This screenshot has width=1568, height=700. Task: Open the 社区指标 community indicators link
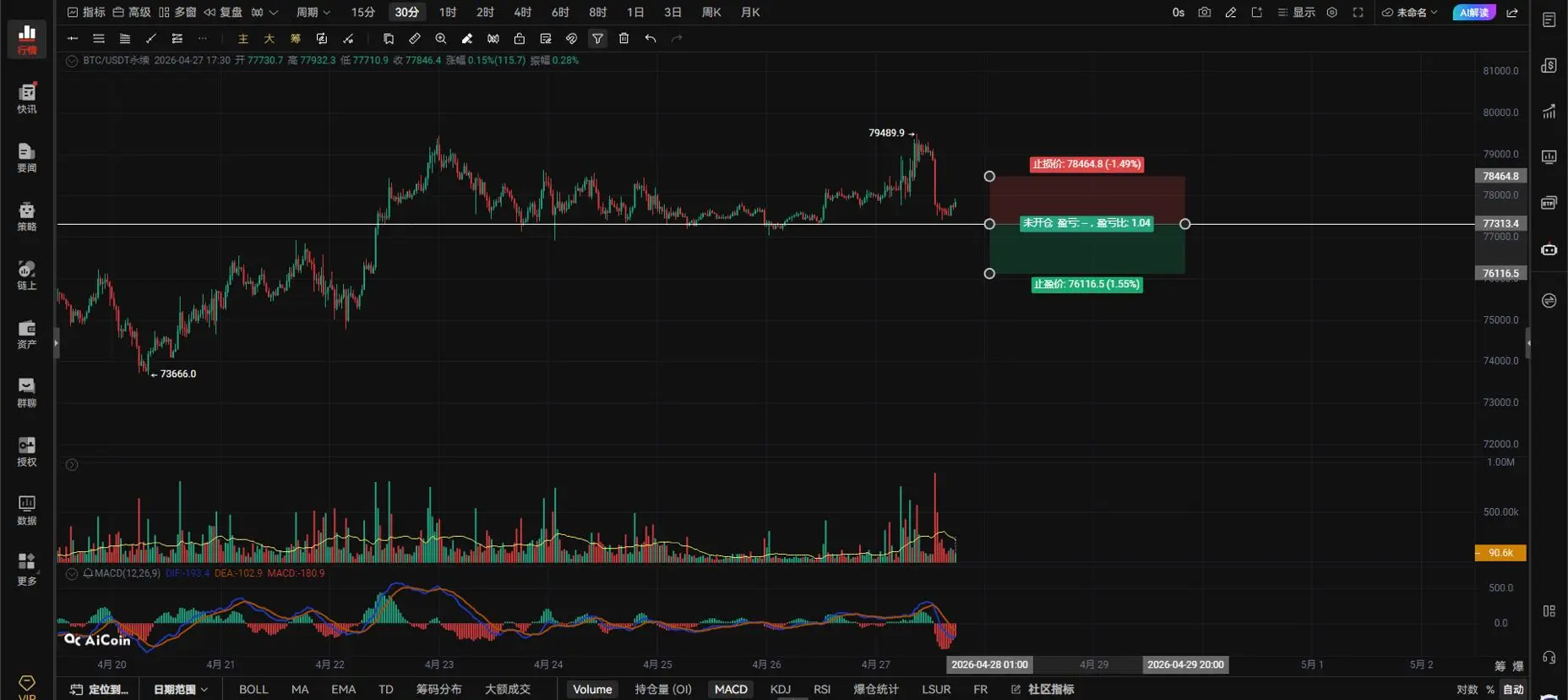[x=1043, y=689]
